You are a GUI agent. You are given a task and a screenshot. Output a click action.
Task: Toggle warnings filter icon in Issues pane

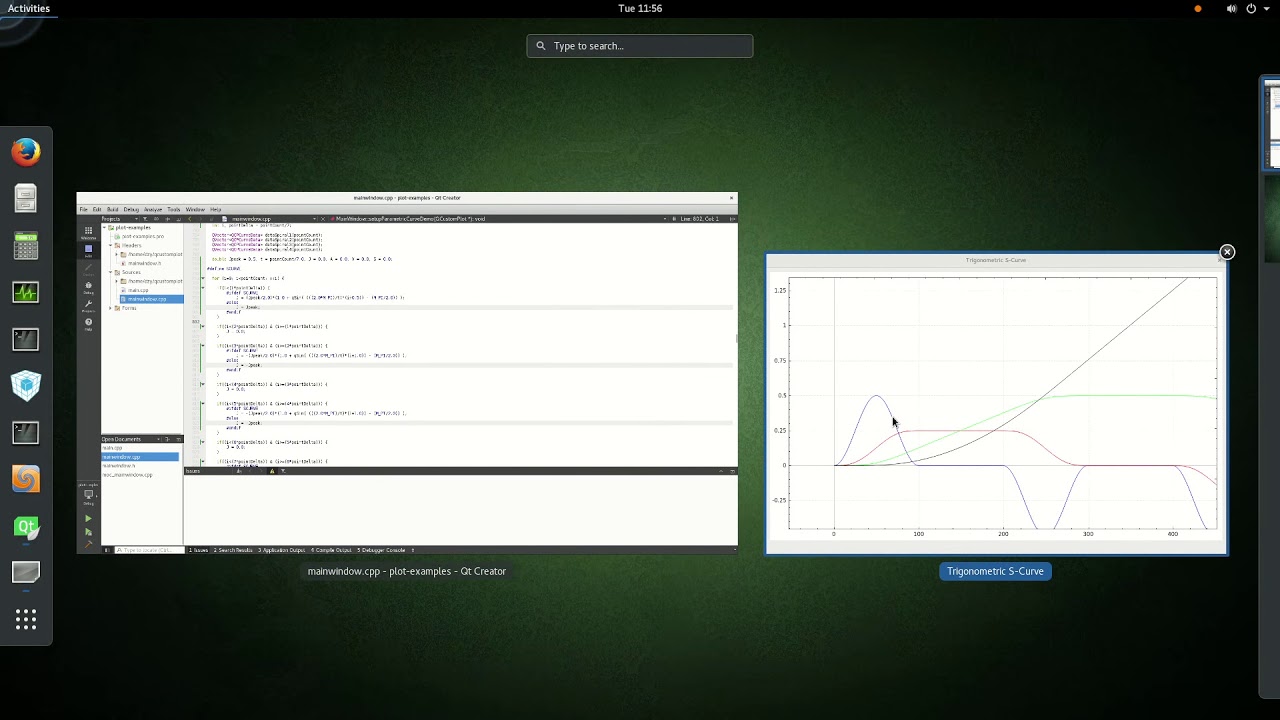tap(272, 471)
